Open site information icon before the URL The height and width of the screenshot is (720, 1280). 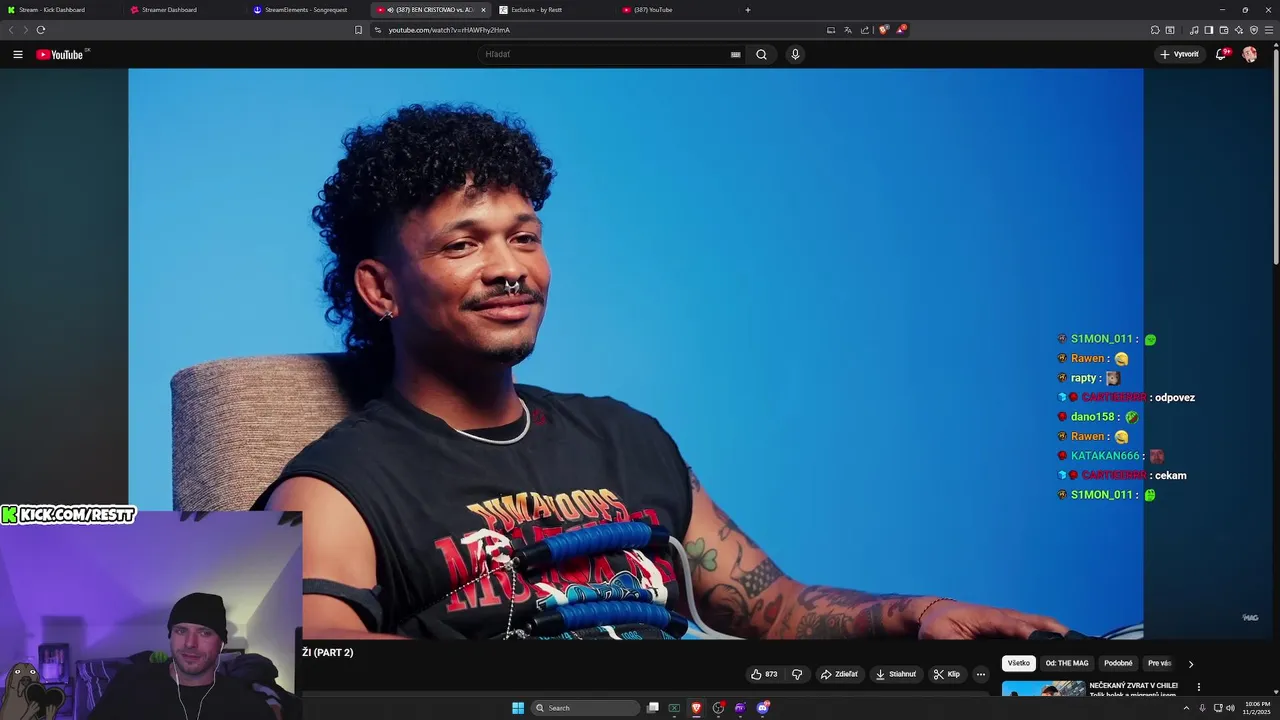point(377,30)
